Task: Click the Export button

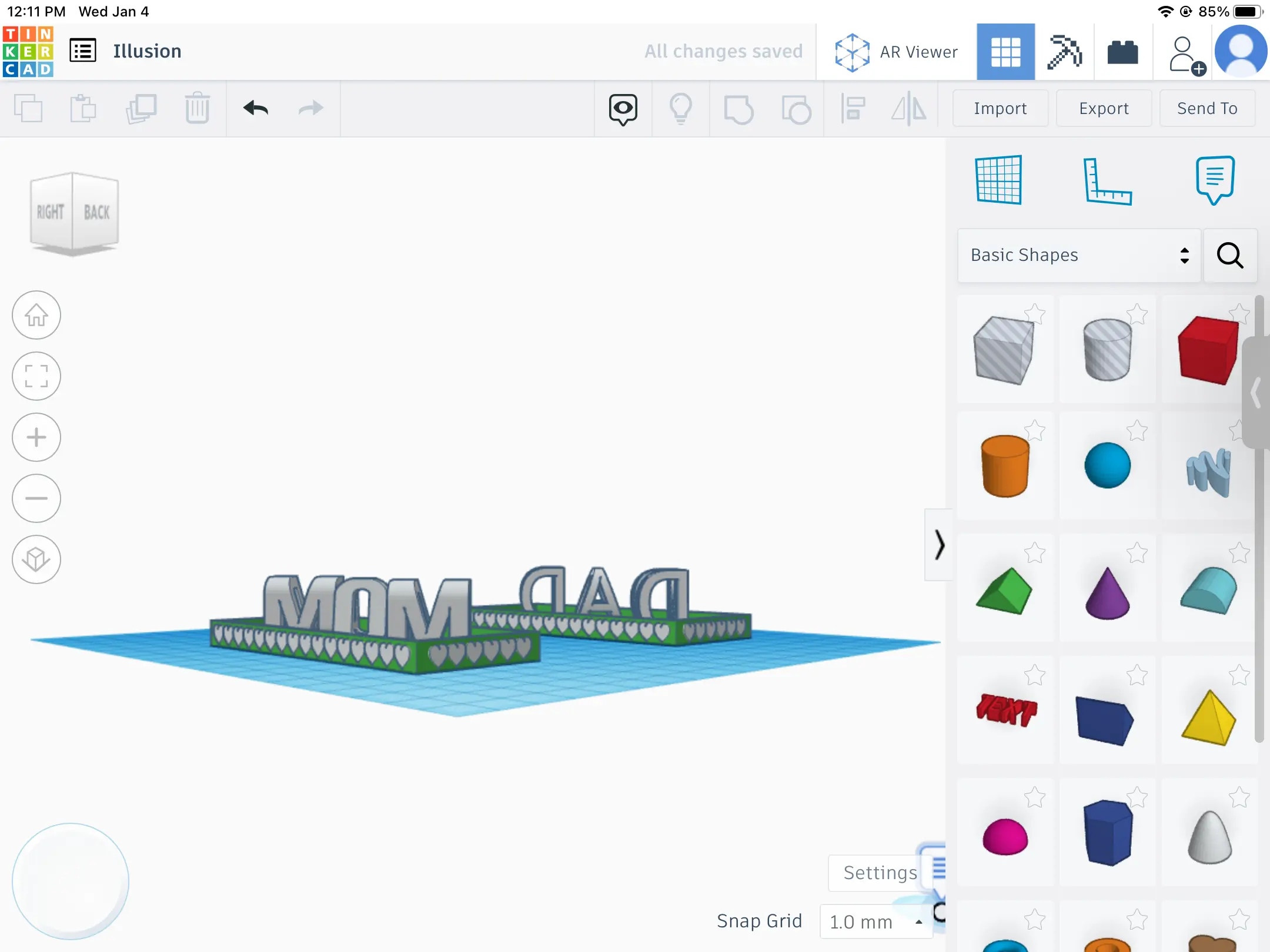Action: (x=1104, y=108)
